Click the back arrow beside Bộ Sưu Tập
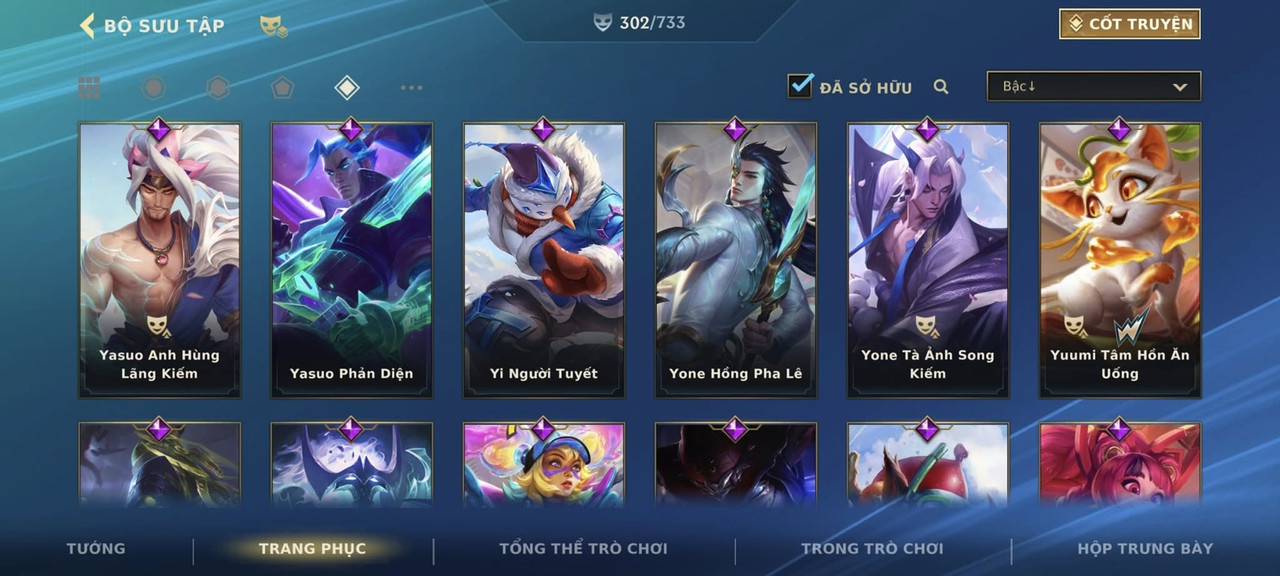The height and width of the screenshot is (576, 1280). 87,25
